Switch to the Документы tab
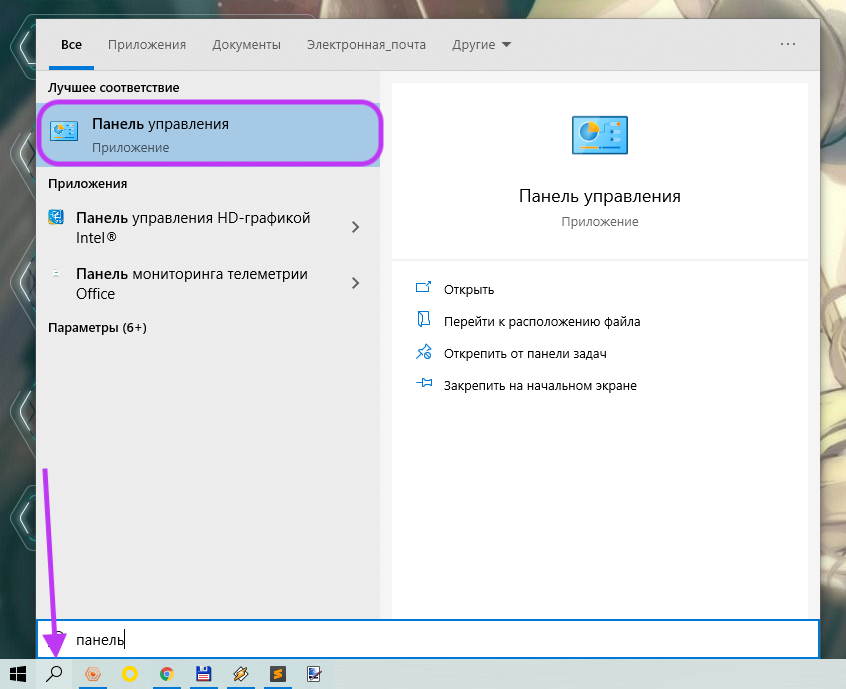The image size is (846, 689). [246, 45]
